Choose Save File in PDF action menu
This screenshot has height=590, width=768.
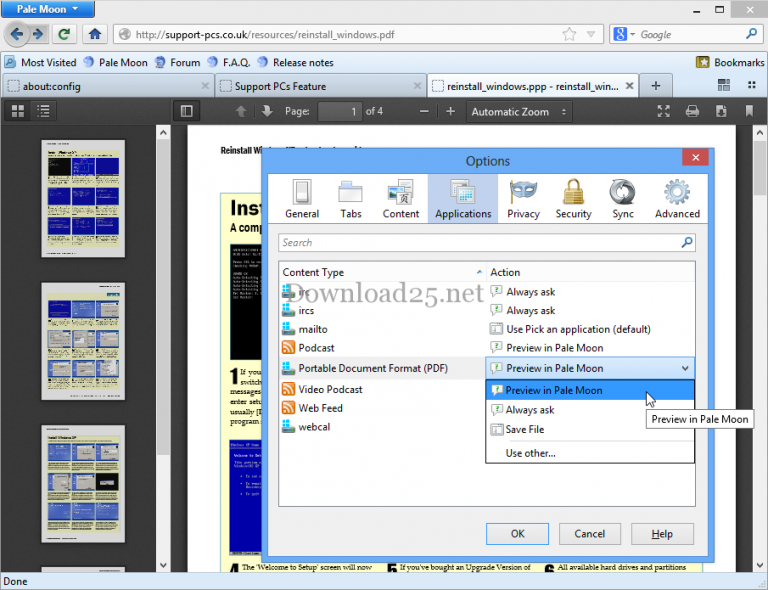[x=590, y=429]
